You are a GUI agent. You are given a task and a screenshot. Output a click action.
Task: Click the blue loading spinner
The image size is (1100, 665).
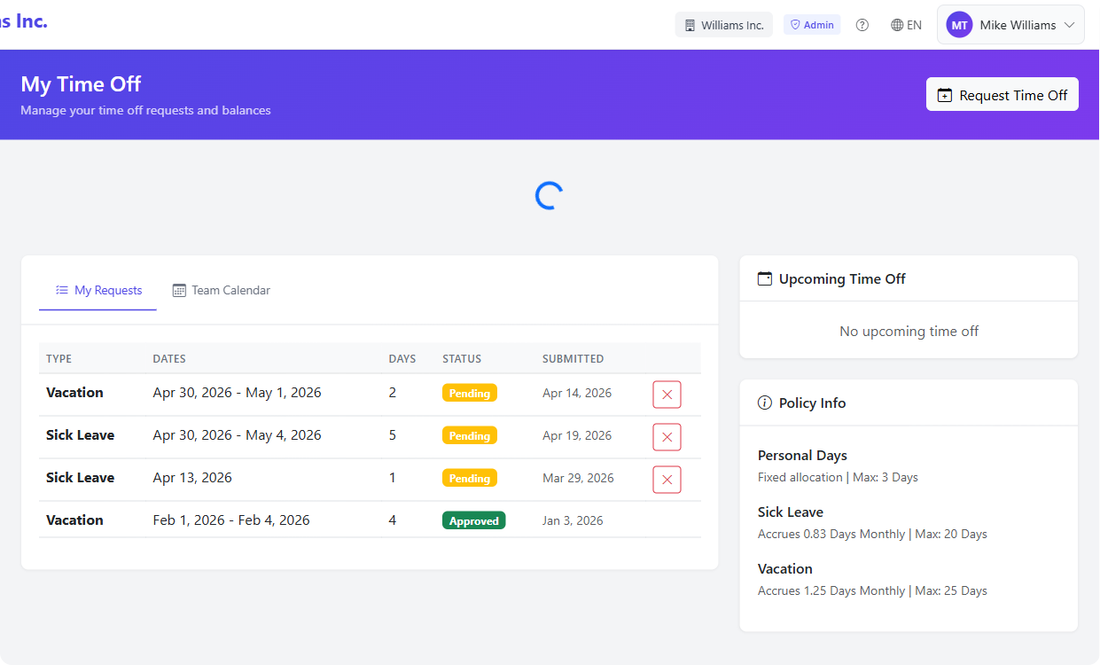(x=547, y=196)
